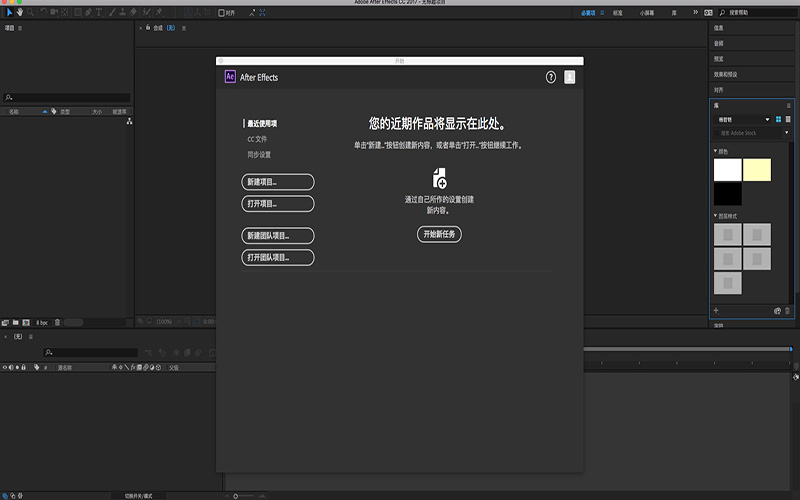Select the Selection arrow tool
Image resolution: width=800 pixels, height=500 pixels.
coord(9,12)
